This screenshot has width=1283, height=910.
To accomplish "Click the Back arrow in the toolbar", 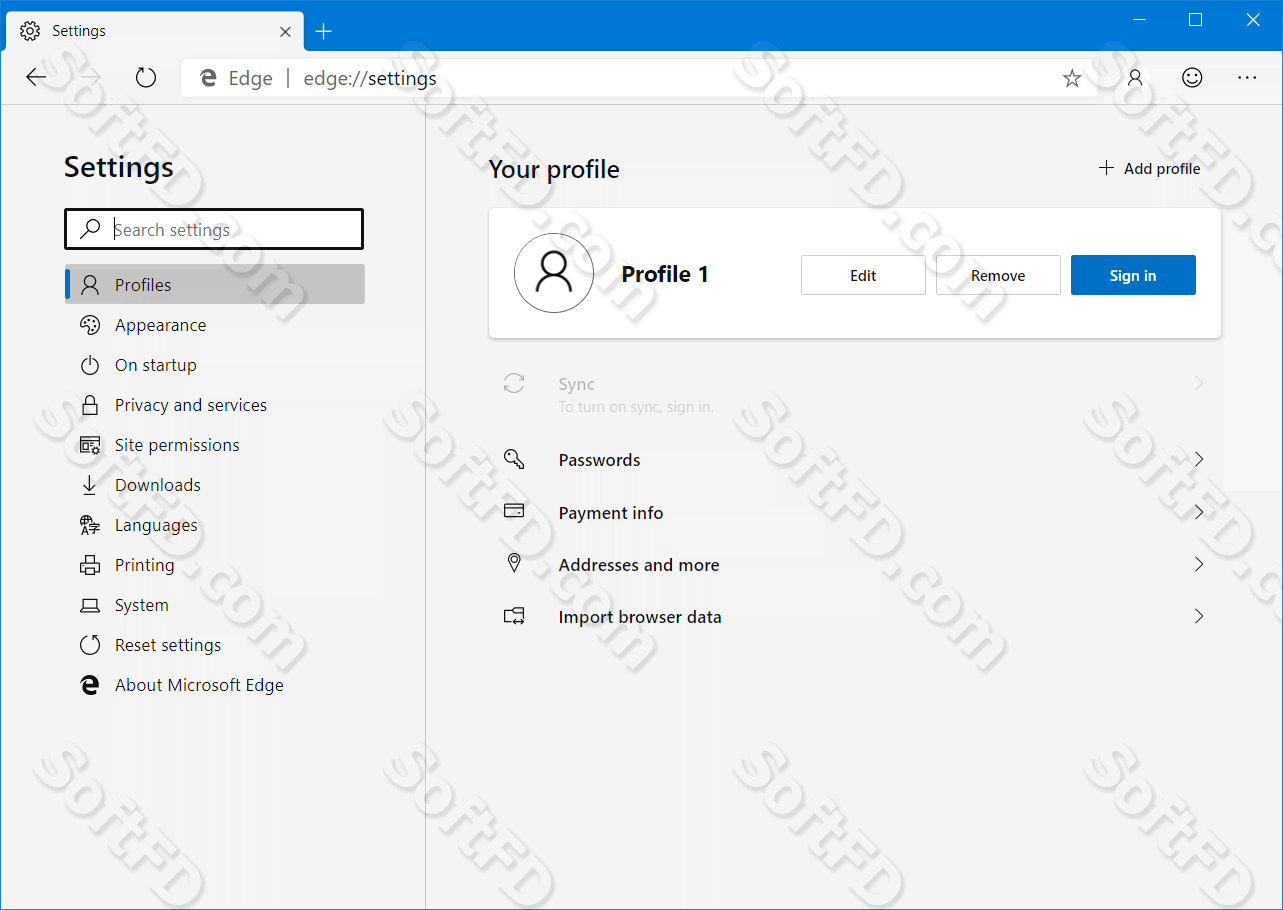I will point(36,78).
